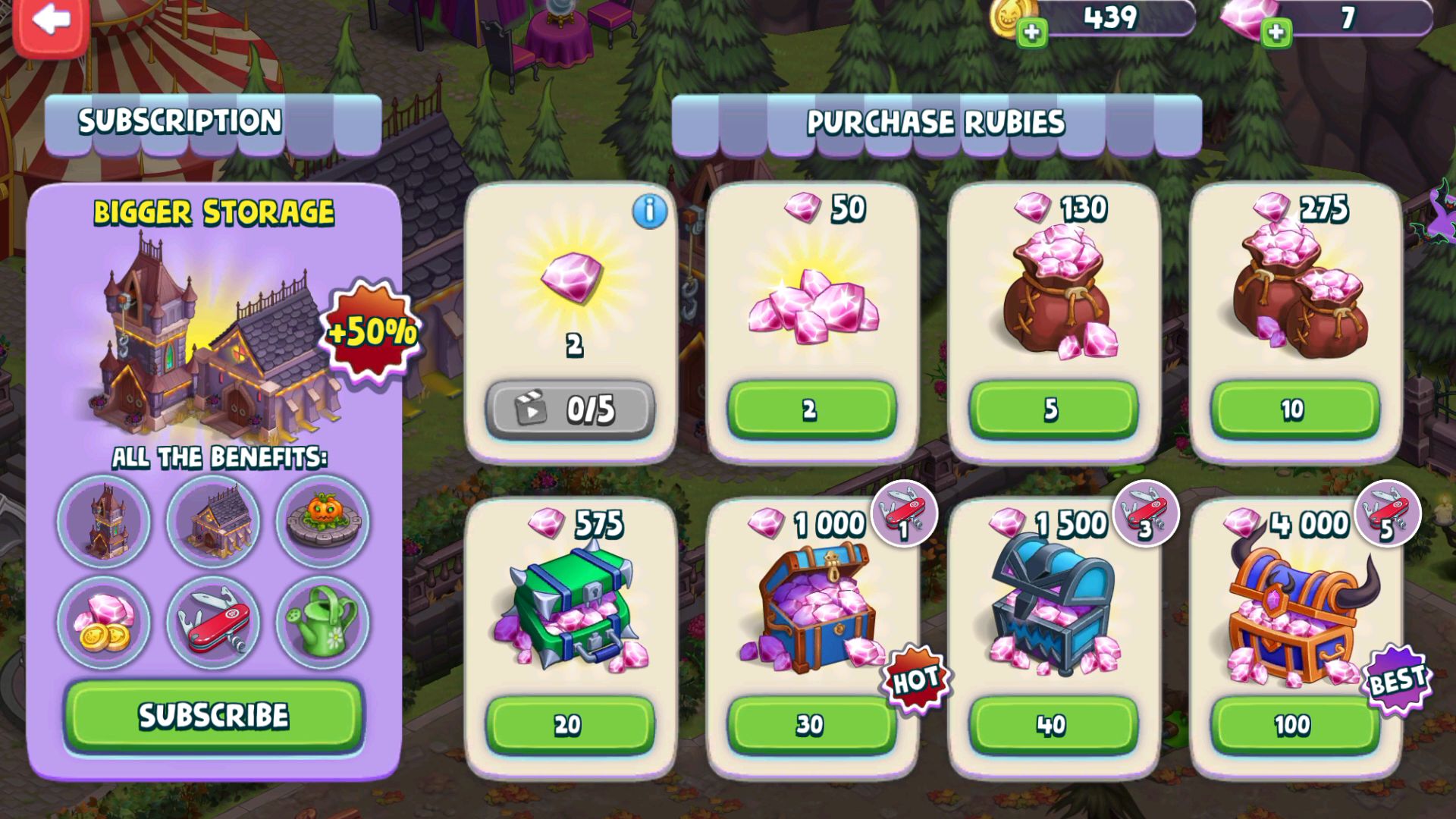Buy the HOT 1 000 rubies chest
The image size is (1456, 819).
811,726
